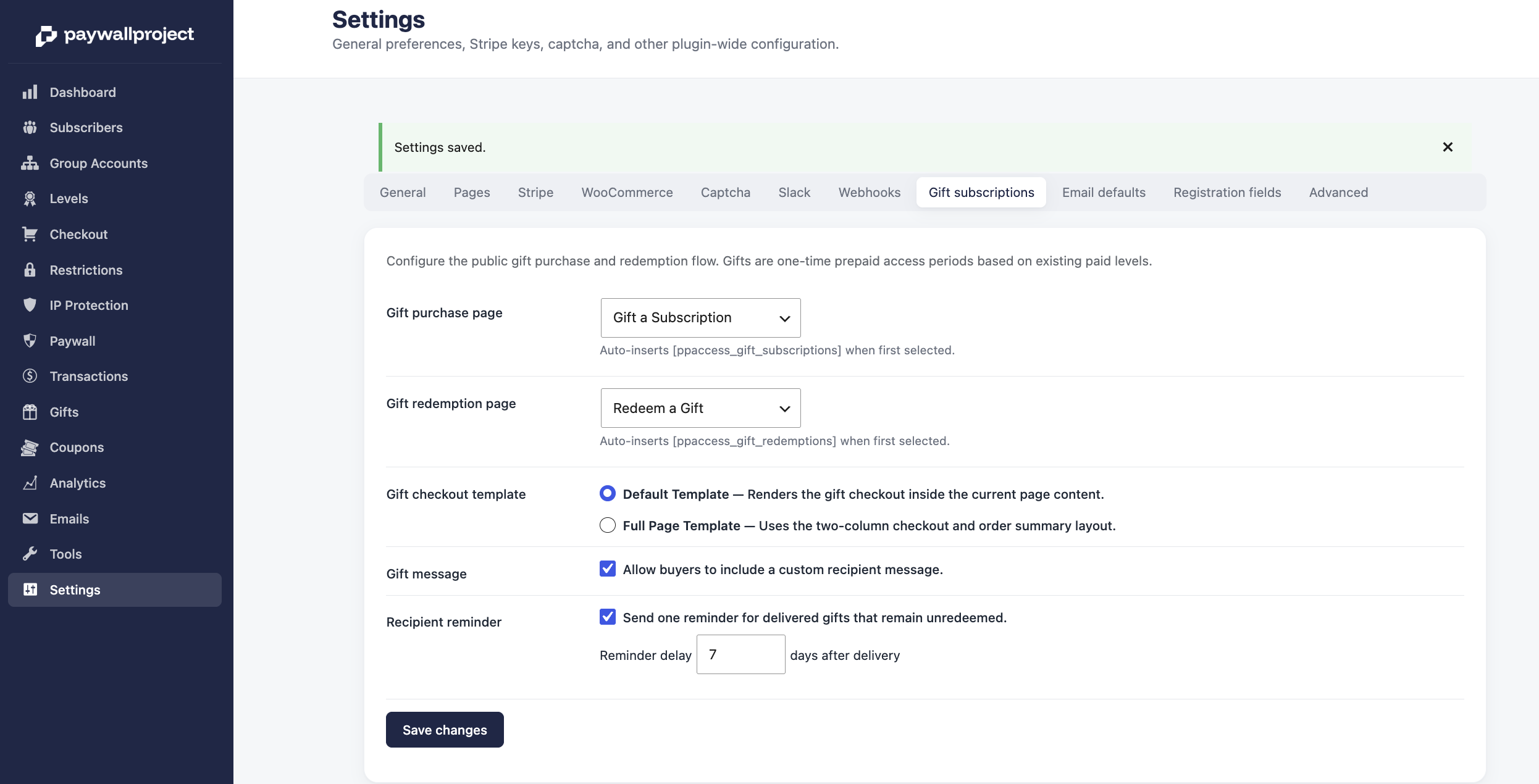The image size is (1539, 784).
Task: Open the Gift redemption page dropdown
Action: 700,408
